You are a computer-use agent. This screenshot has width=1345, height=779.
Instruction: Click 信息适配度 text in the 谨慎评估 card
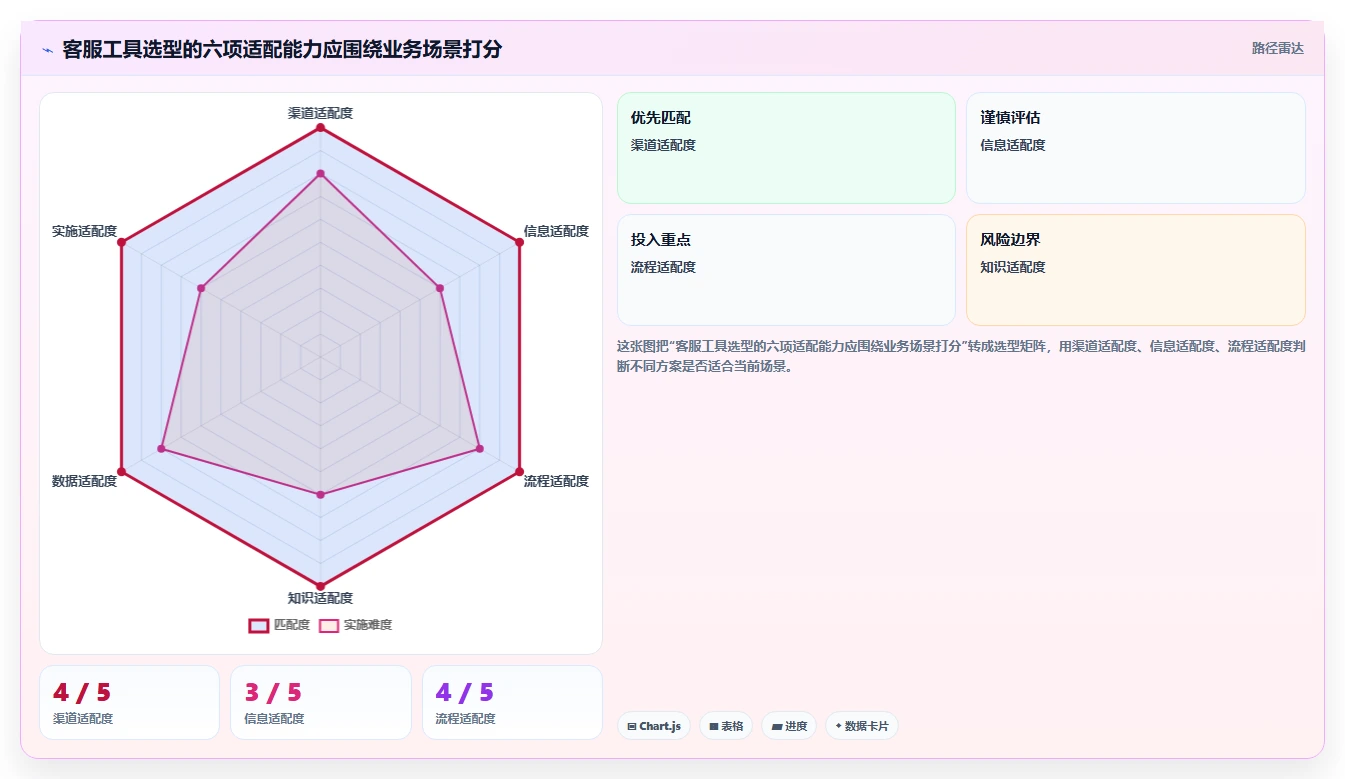pyautogui.click(x=1013, y=145)
